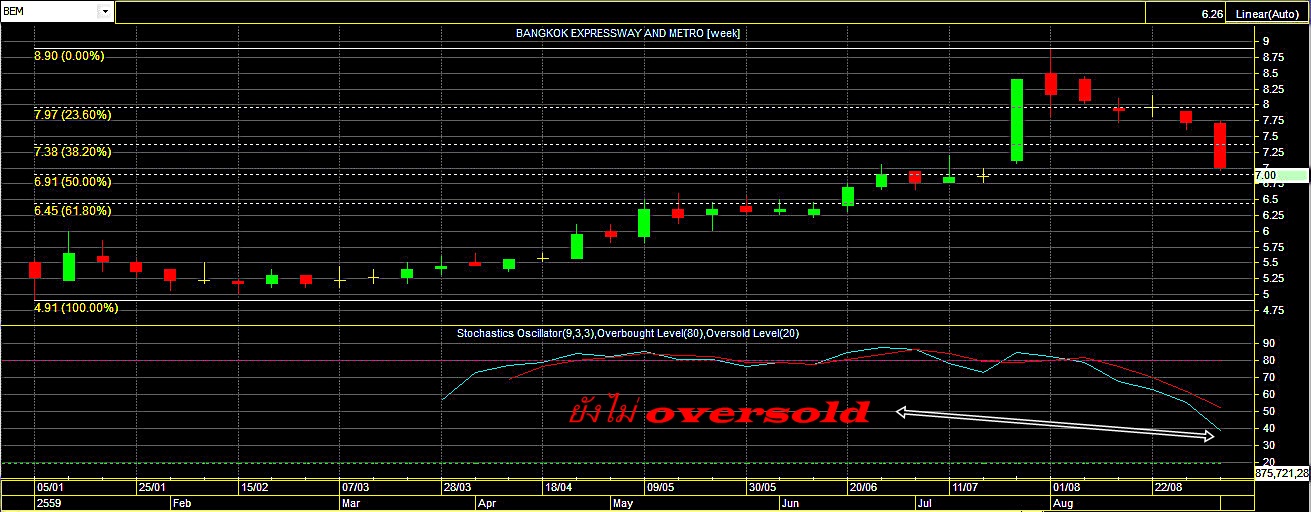1311x512 pixels.
Task: Click the 4.75 price axis label
Action: click(1274, 311)
